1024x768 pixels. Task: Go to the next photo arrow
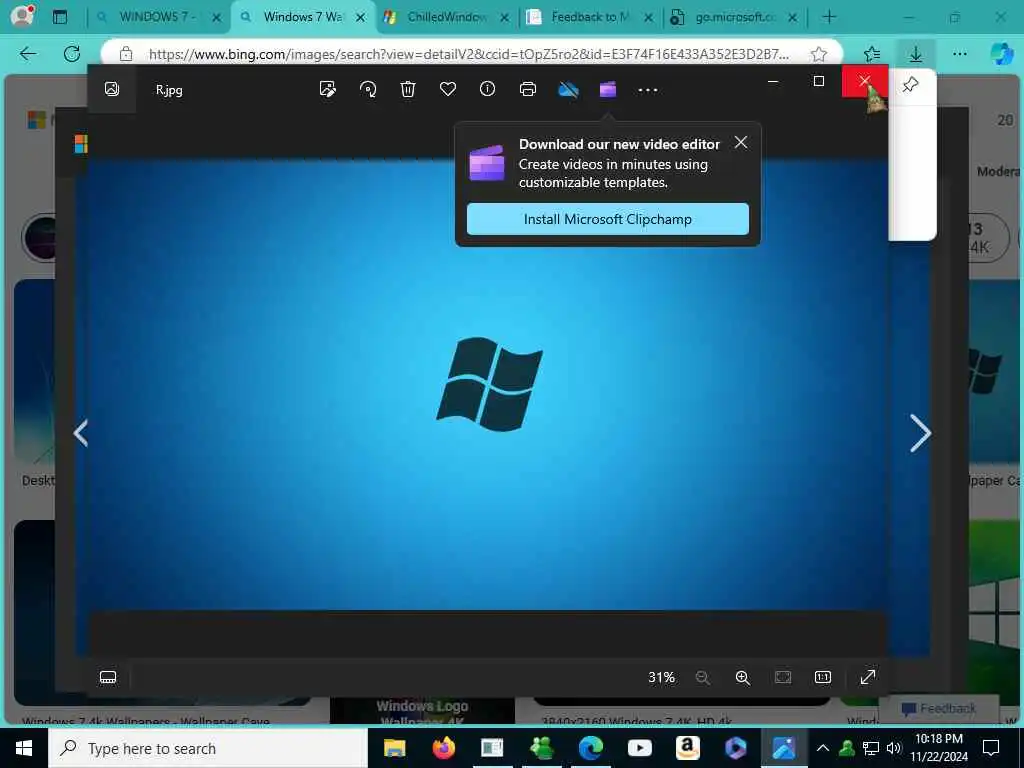point(920,433)
